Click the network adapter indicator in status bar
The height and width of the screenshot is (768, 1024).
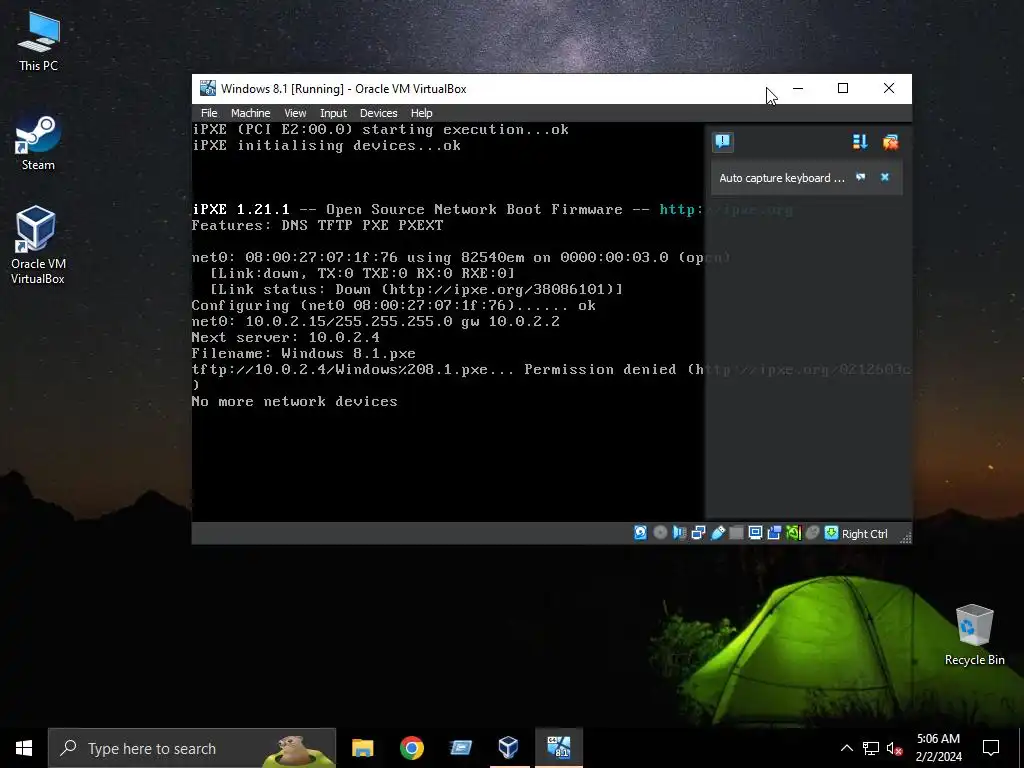(x=698, y=533)
